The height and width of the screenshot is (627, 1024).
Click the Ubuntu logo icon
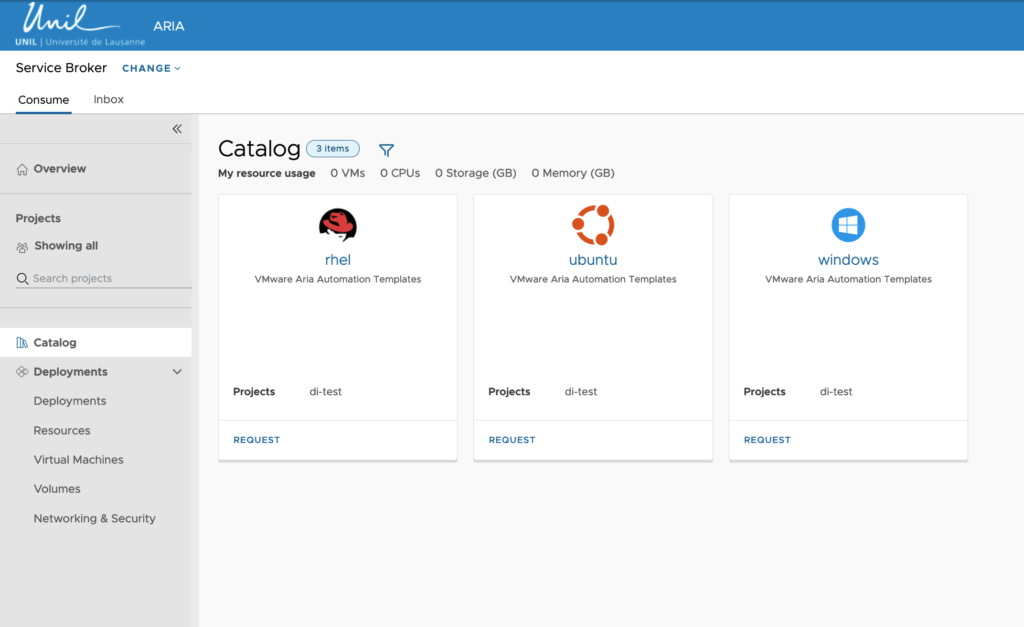pos(592,225)
